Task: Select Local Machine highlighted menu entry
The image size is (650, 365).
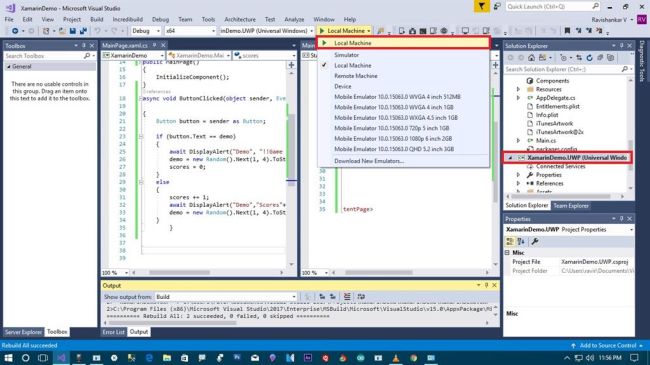Action: [403, 43]
